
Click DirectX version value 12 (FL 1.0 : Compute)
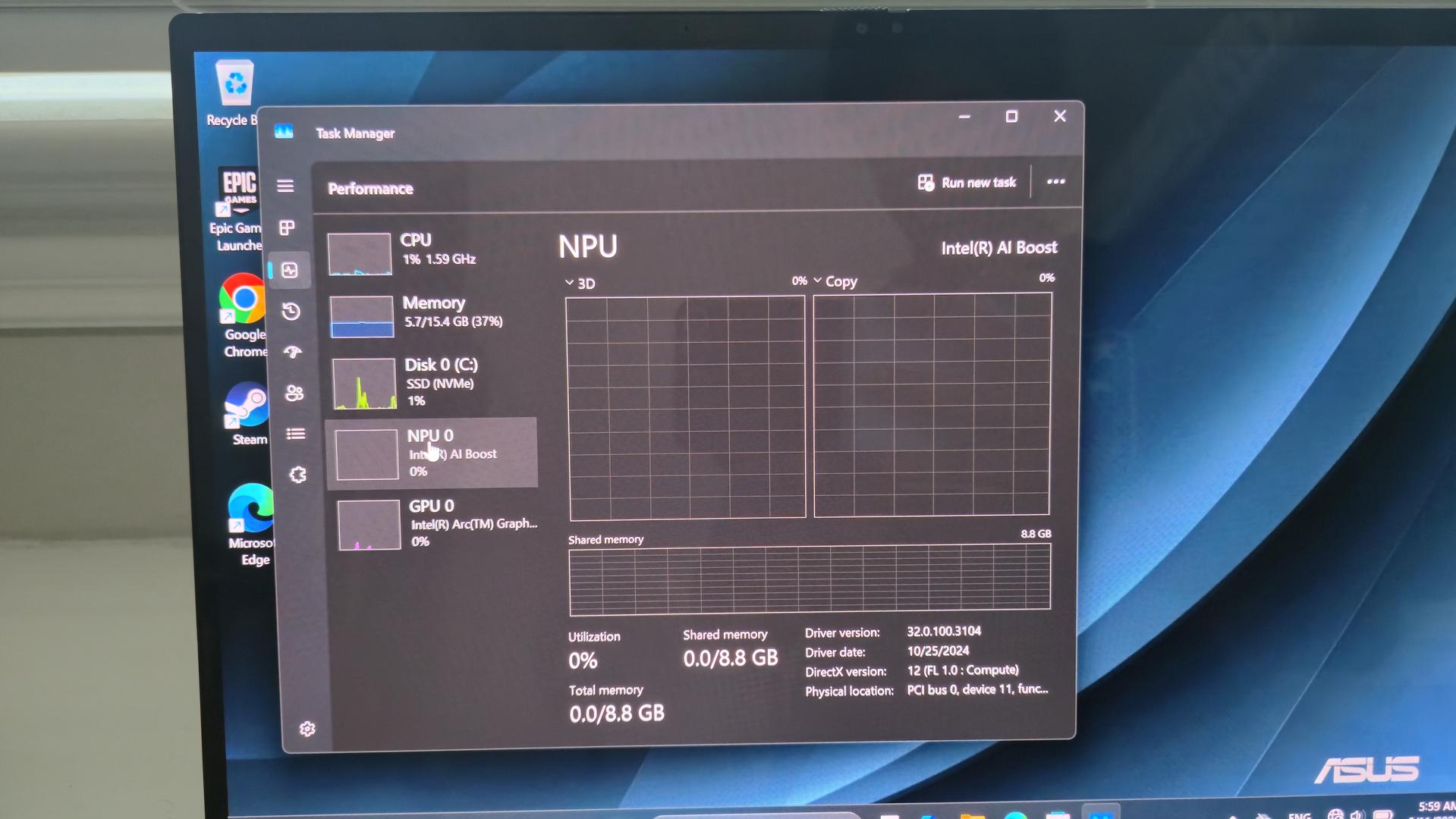pyautogui.click(x=963, y=670)
